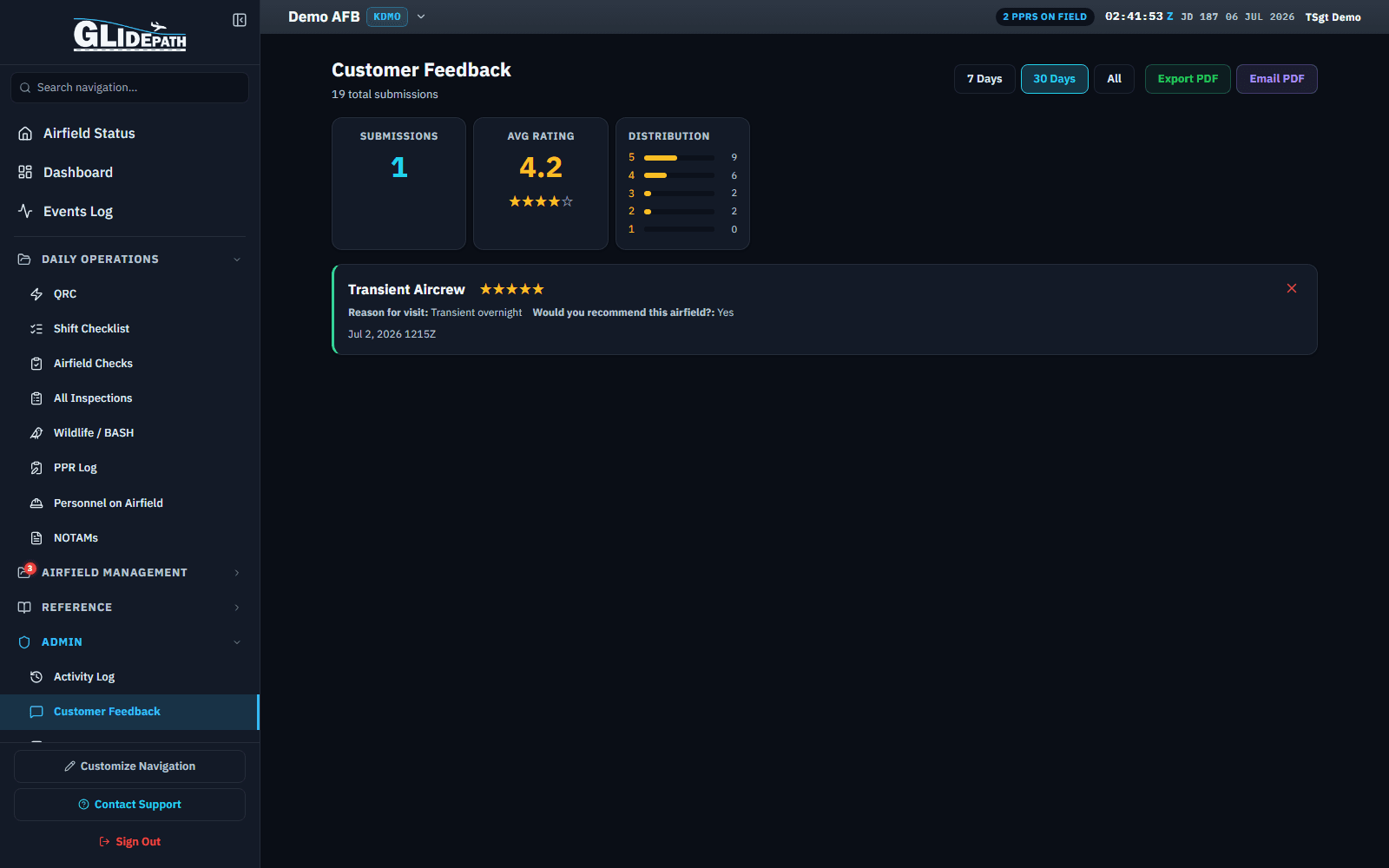The image size is (1389, 868).
Task: Click the 'Jul 2, 2026 1215Z' timestamp
Action: coord(392,334)
